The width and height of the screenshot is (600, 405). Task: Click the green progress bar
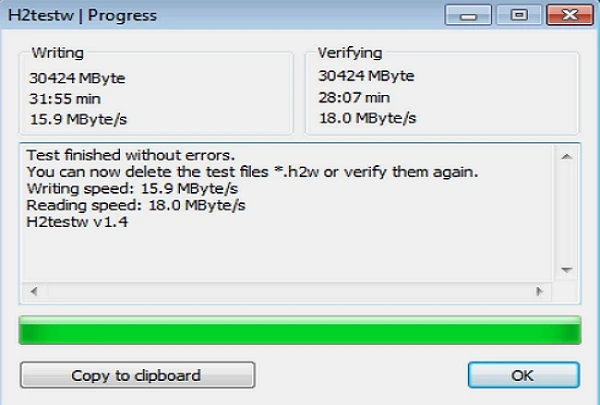300,330
